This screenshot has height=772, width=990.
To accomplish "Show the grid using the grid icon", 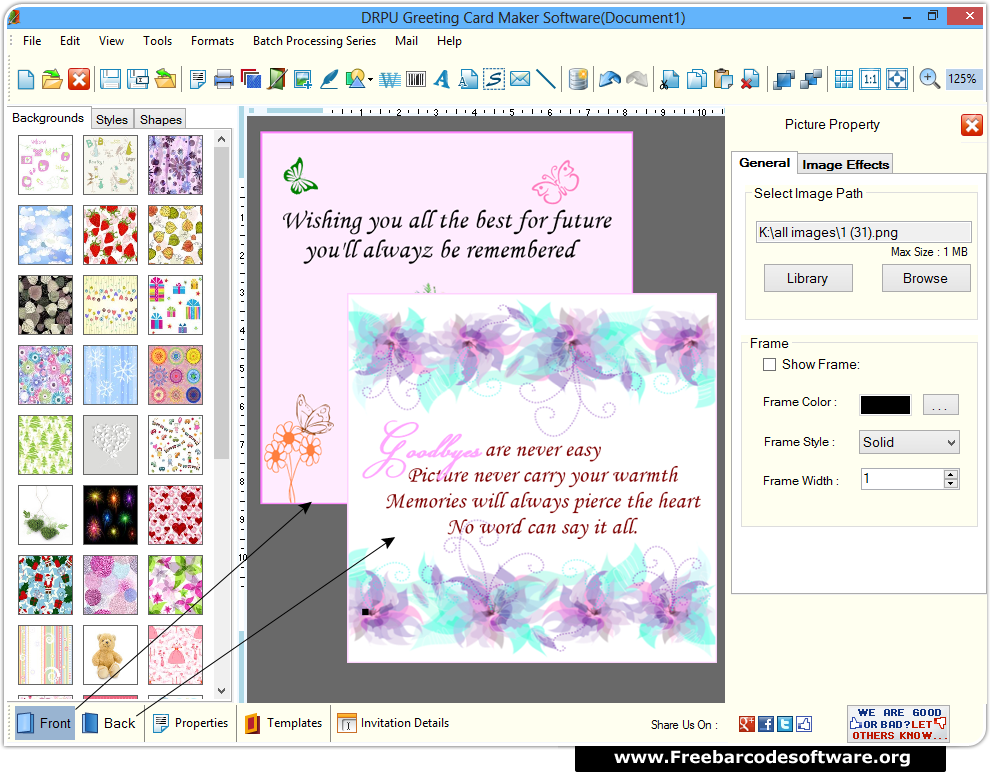I will tap(844, 80).
